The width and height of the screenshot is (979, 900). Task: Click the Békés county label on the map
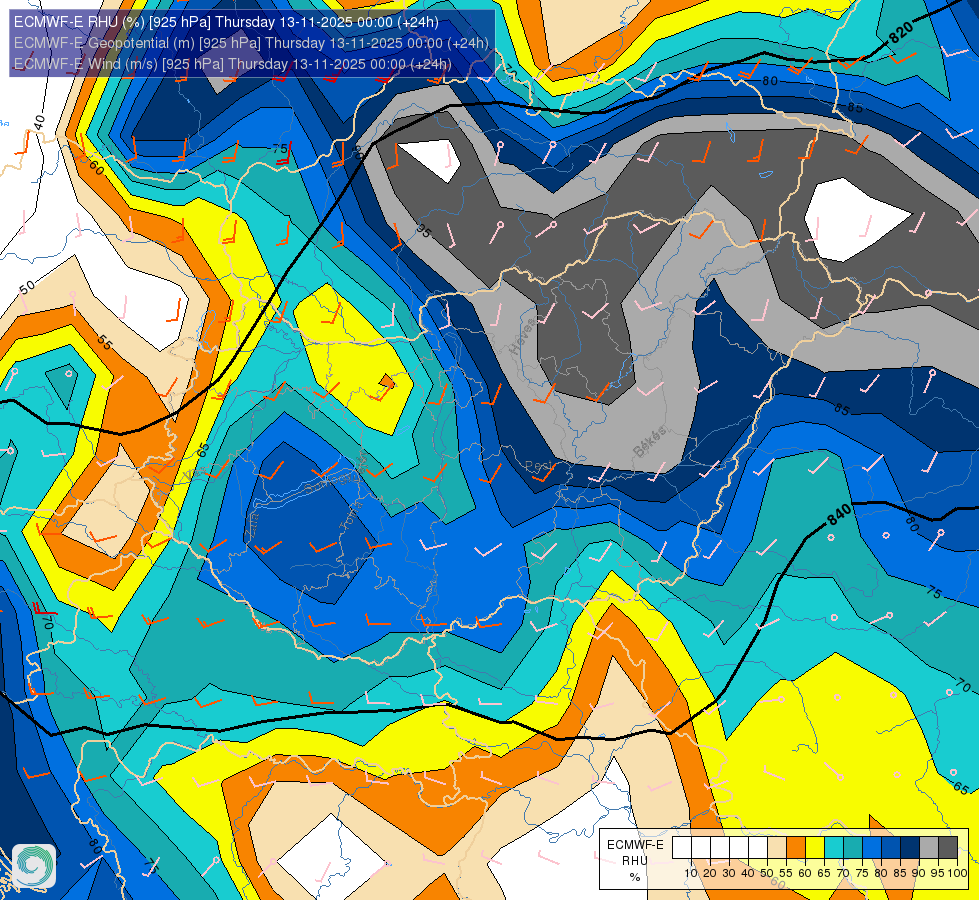[649, 442]
